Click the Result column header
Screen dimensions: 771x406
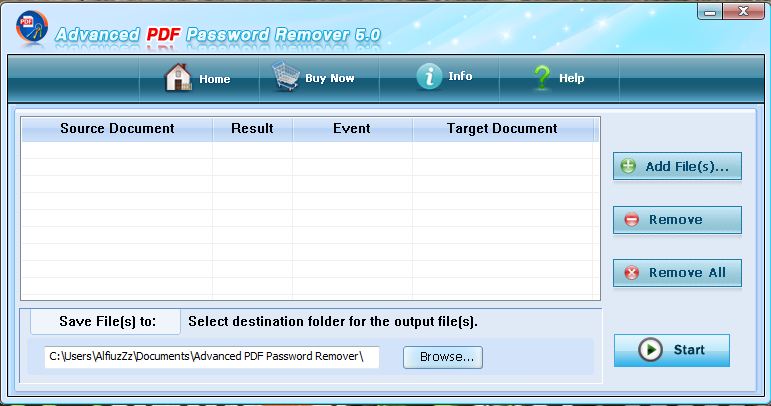252,129
